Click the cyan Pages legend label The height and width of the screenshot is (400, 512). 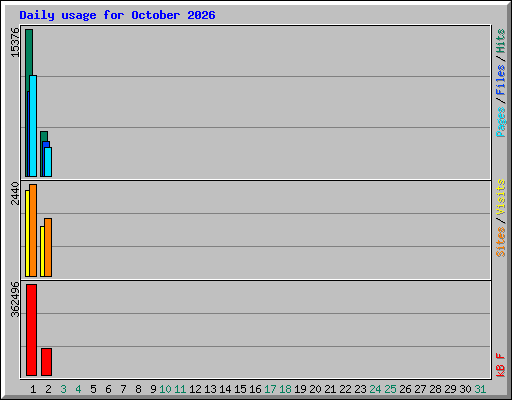click(x=501, y=122)
